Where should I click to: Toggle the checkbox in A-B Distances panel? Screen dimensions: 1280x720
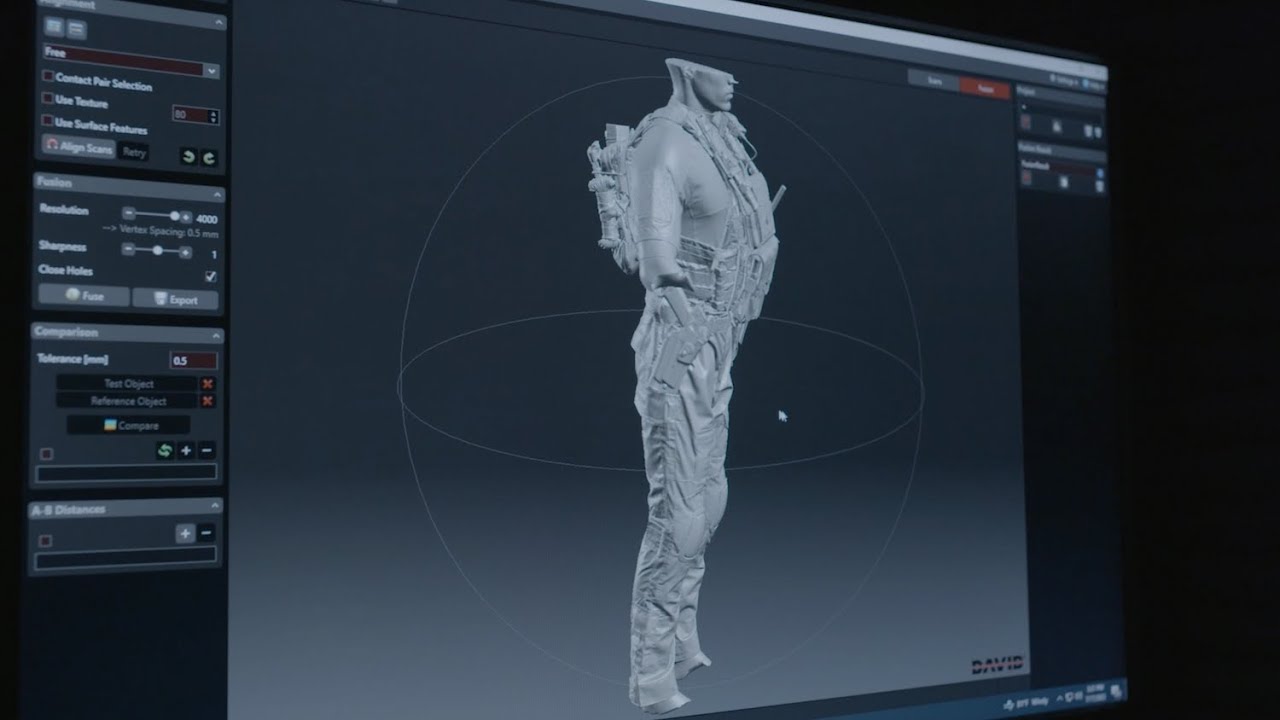pyautogui.click(x=45, y=540)
